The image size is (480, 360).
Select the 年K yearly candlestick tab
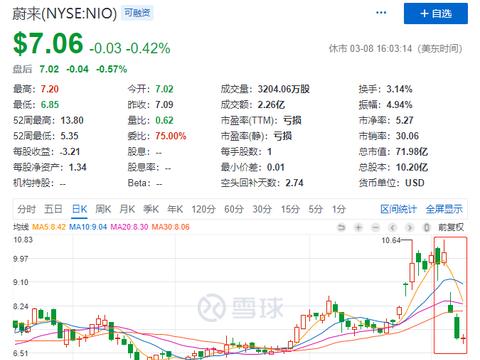pyautogui.click(x=175, y=209)
